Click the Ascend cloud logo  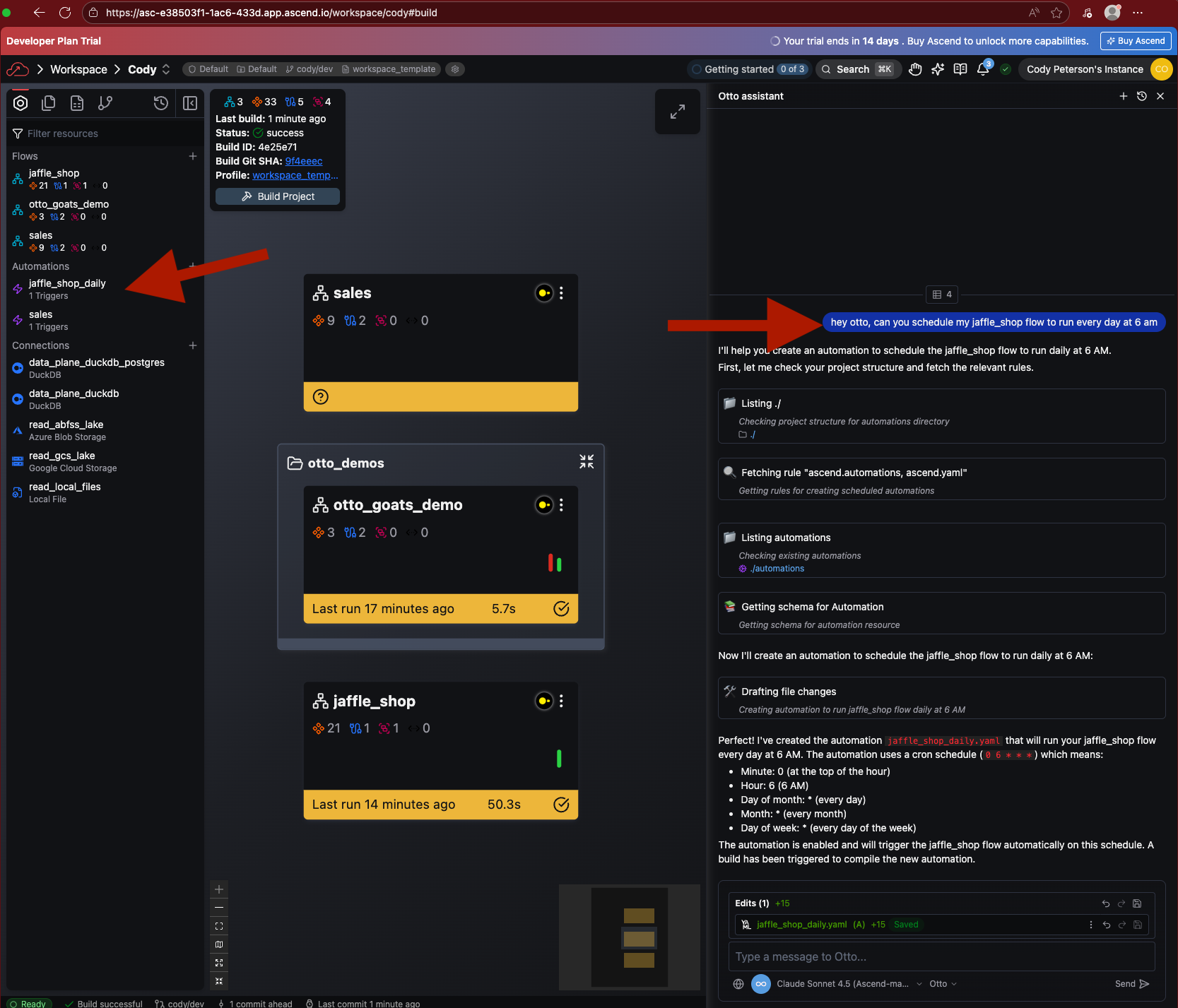18,69
